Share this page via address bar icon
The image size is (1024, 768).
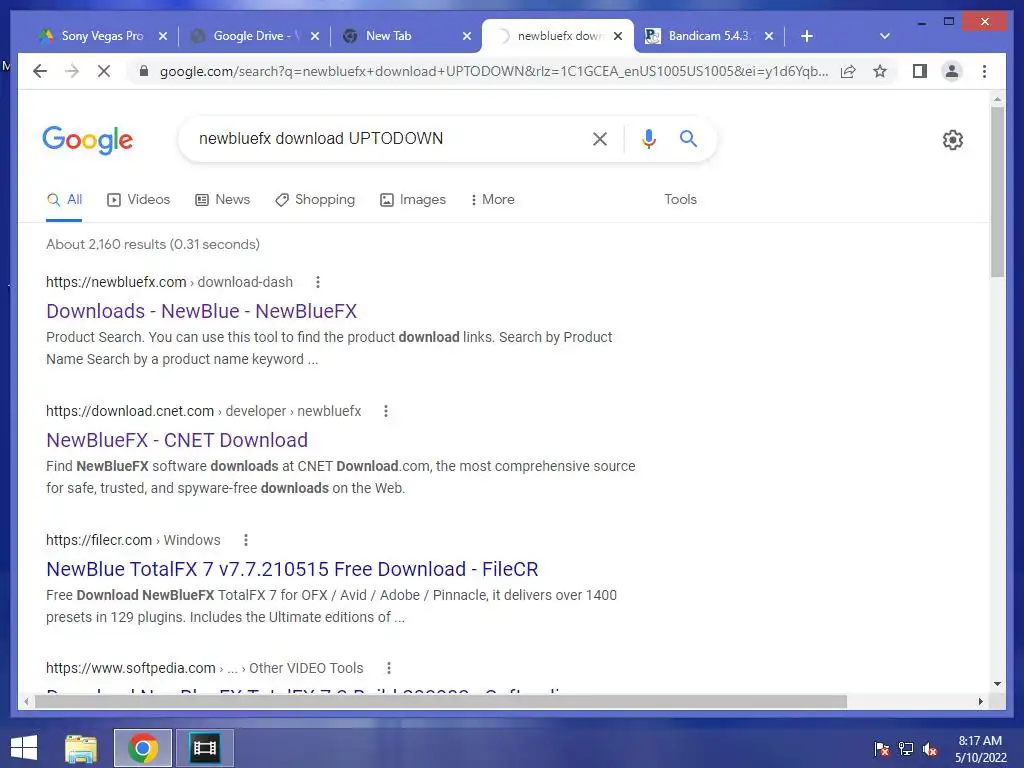click(x=848, y=71)
